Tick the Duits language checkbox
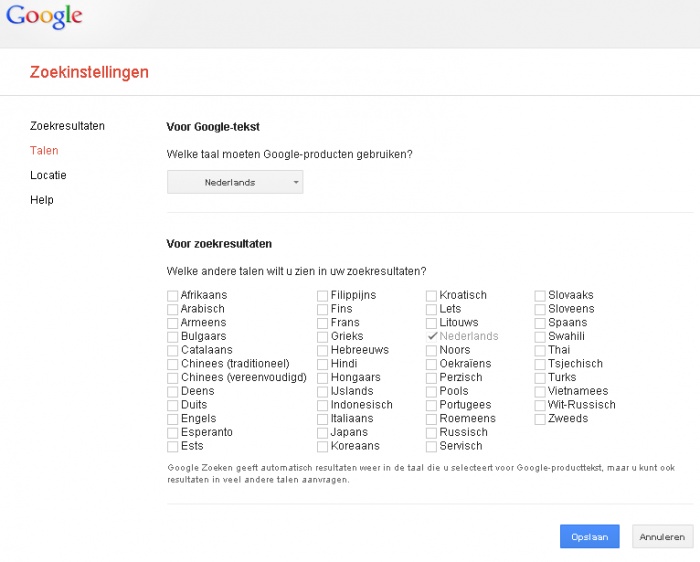The height and width of the screenshot is (562, 700). tap(172, 405)
